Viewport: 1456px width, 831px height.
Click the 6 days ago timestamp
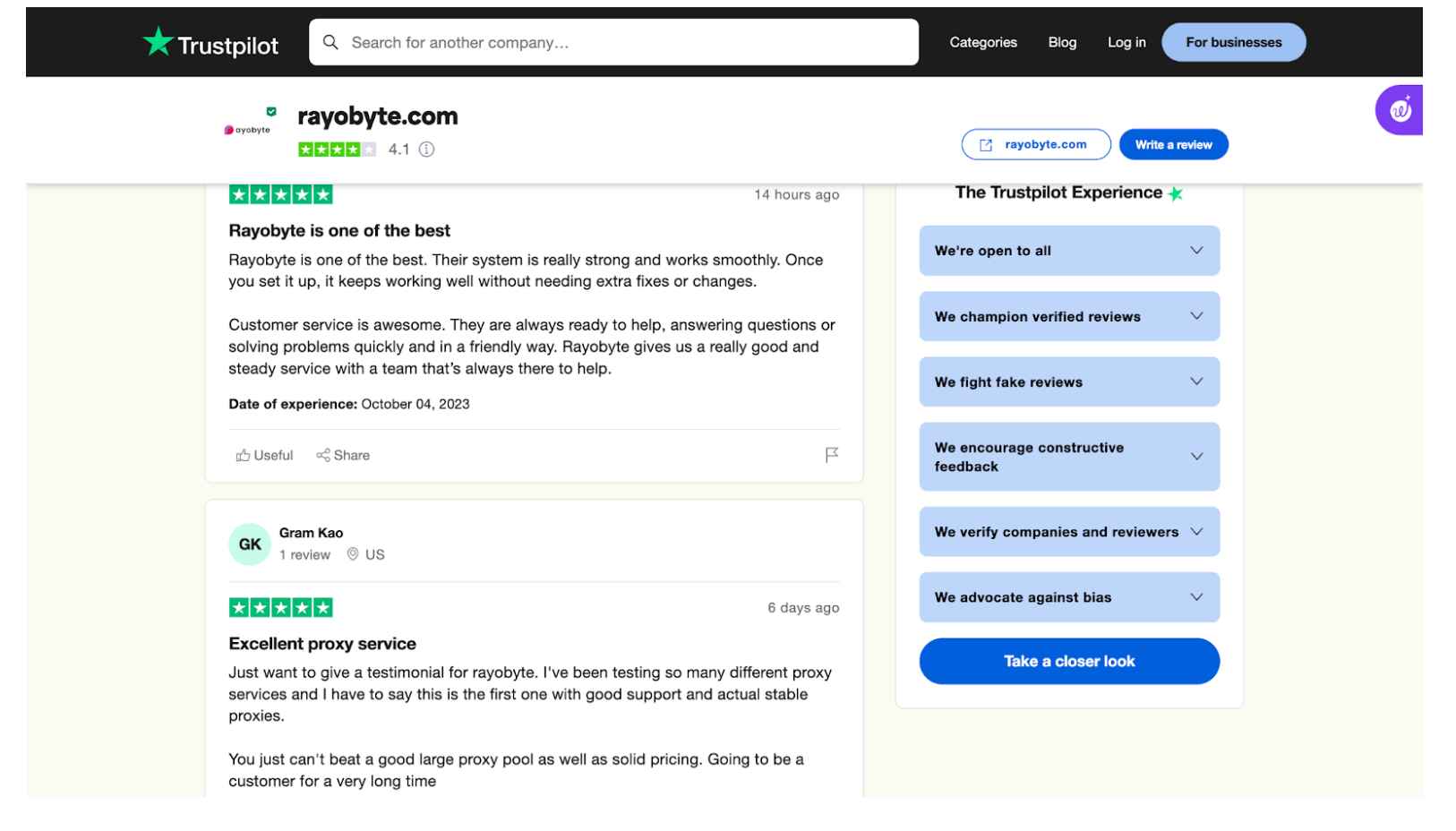tap(803, 608)
